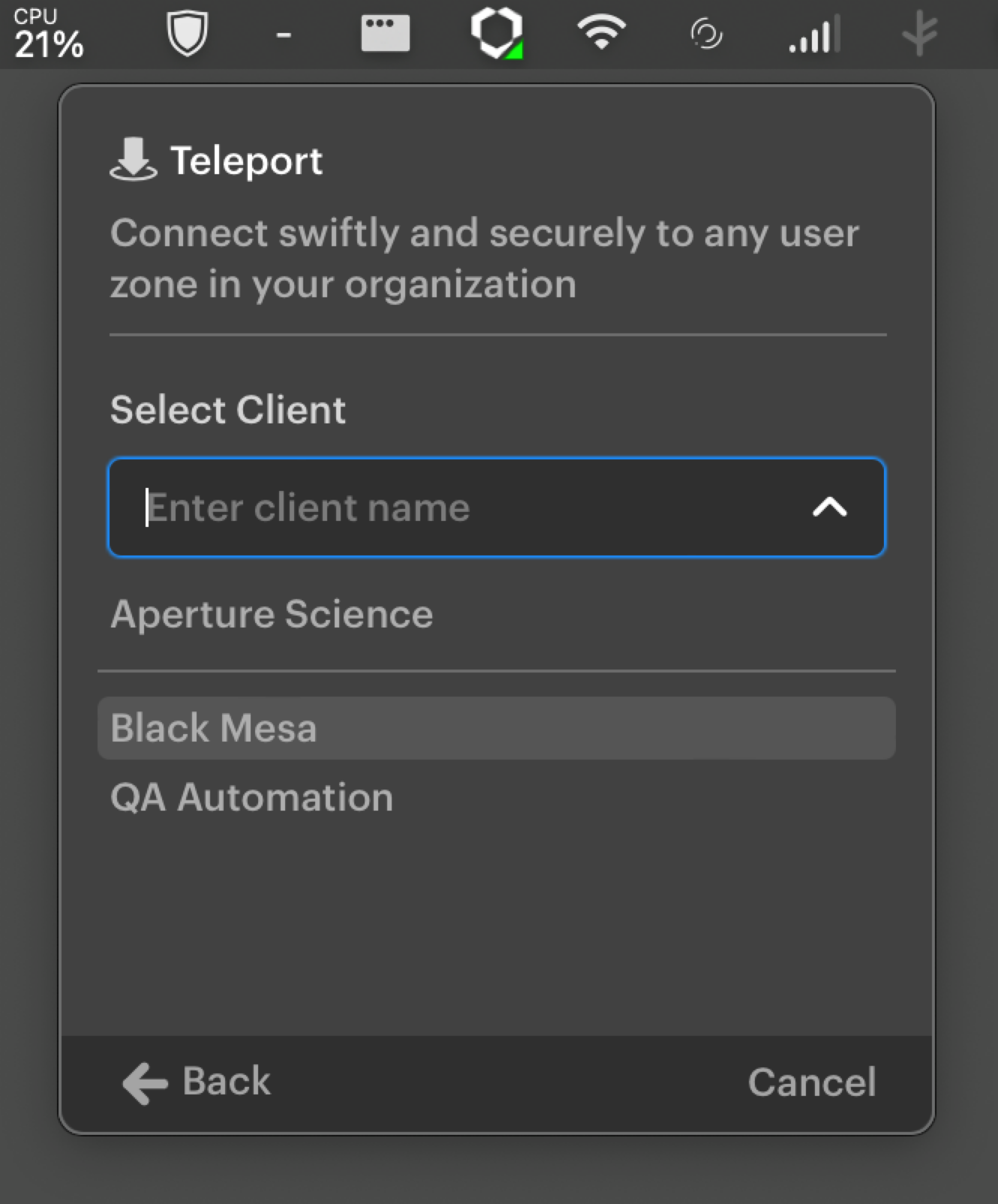Go back using the Back label

(x=226, y=1081)
